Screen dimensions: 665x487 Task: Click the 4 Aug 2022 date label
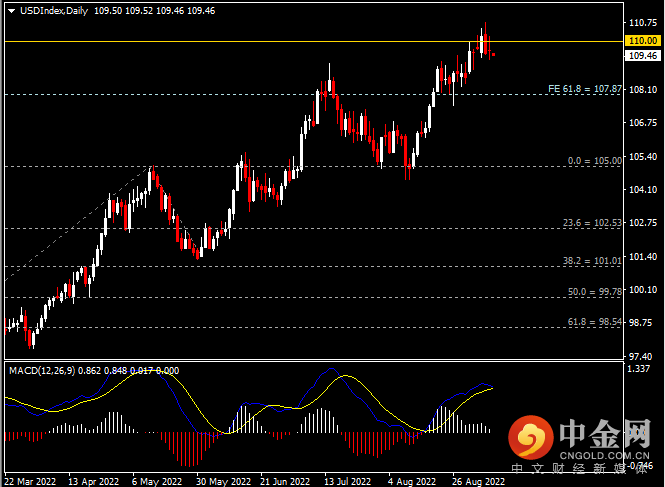tap(411, 481)
